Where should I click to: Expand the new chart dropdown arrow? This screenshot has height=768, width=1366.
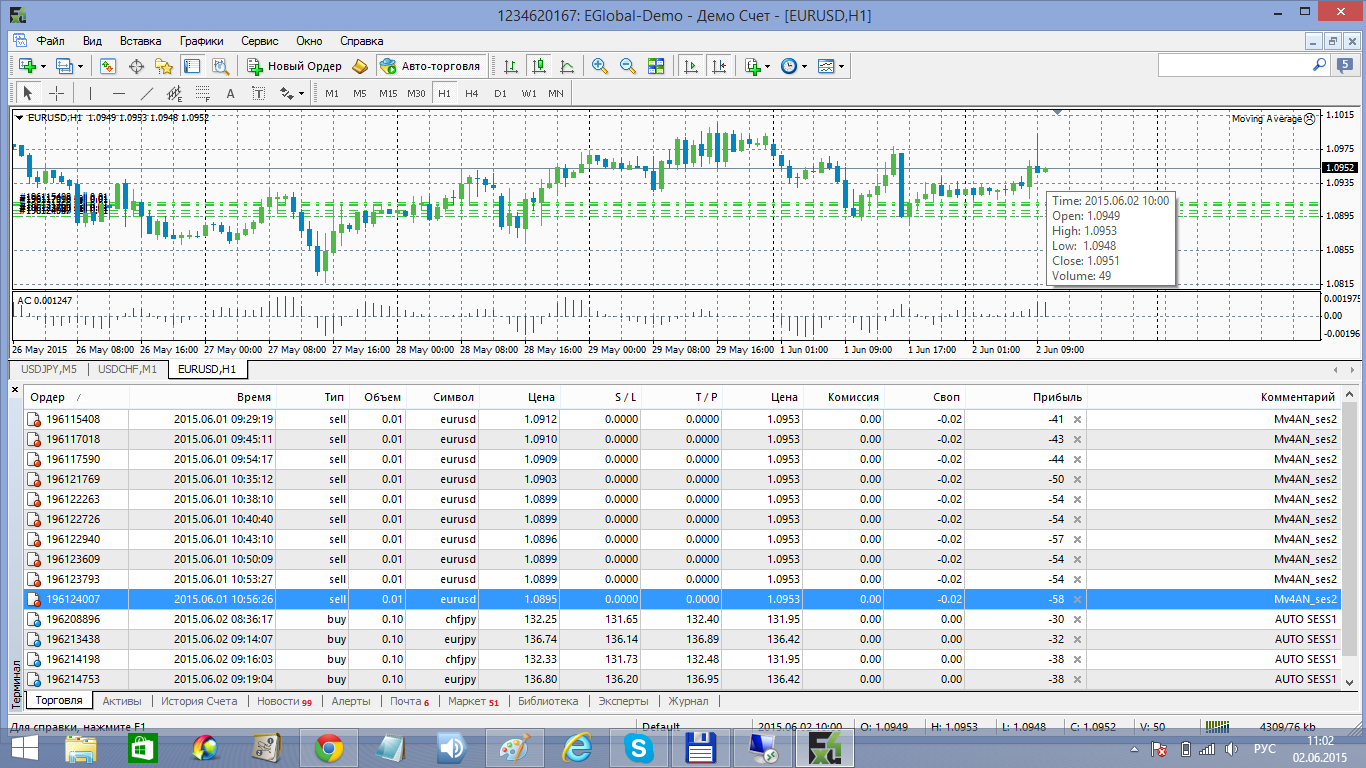pyautogui.click(x=43, y=66)
